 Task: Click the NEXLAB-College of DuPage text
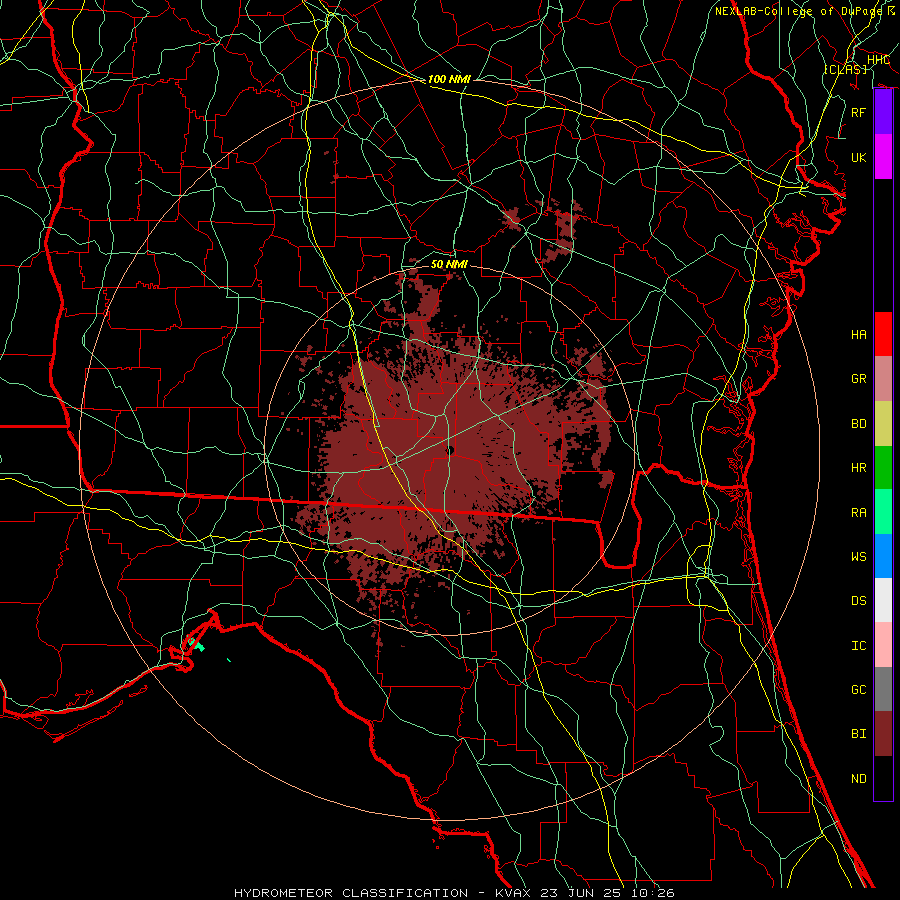coord(800,11)
